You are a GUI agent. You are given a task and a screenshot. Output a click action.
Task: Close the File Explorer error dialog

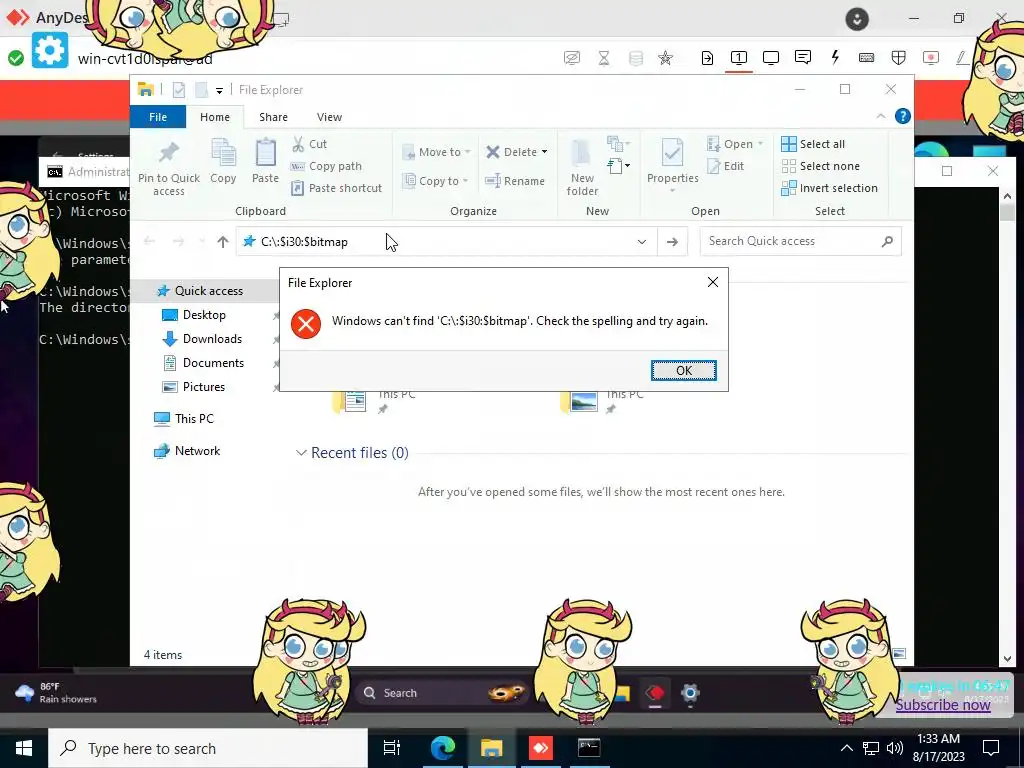tap(712, 282)
